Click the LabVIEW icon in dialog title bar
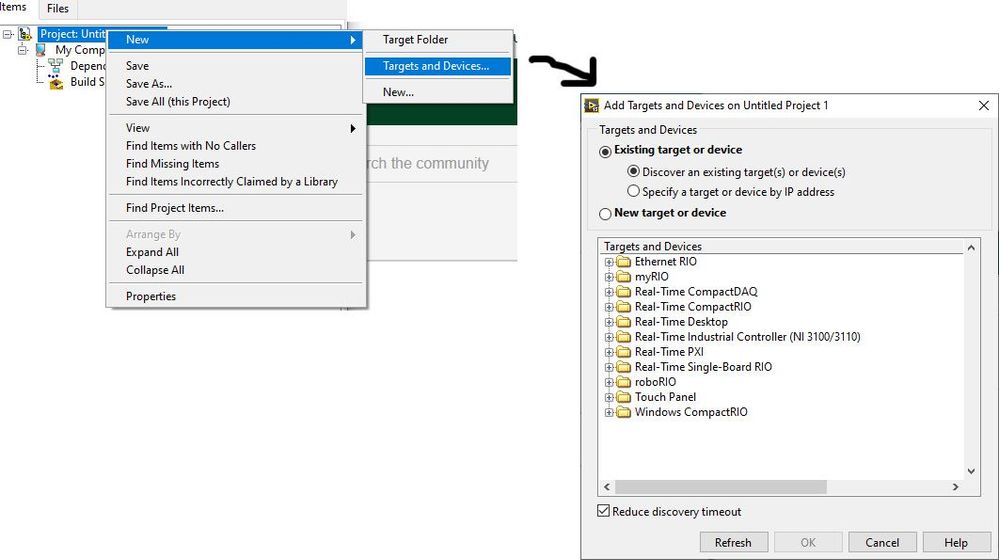 tap(592, 106)
